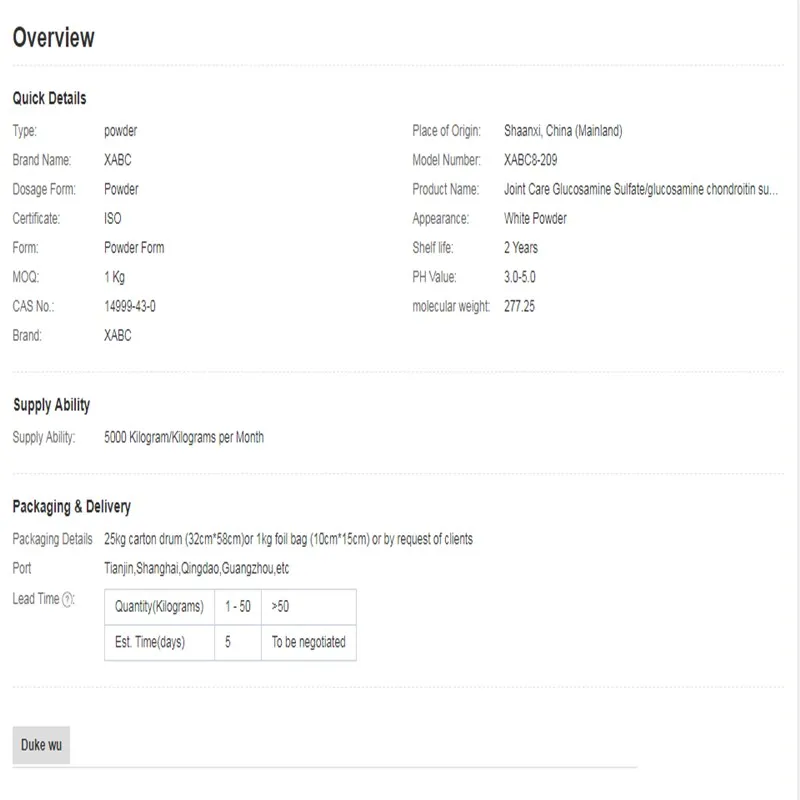
Task: Click the CAS No. label
Action: [x=33, y=306]
